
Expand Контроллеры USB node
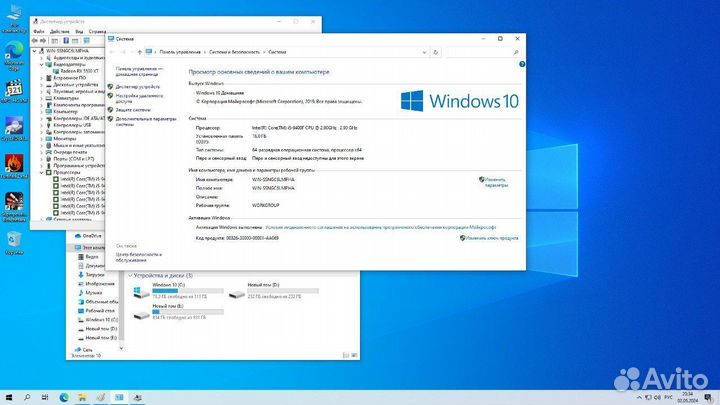(x=41, y=125)
